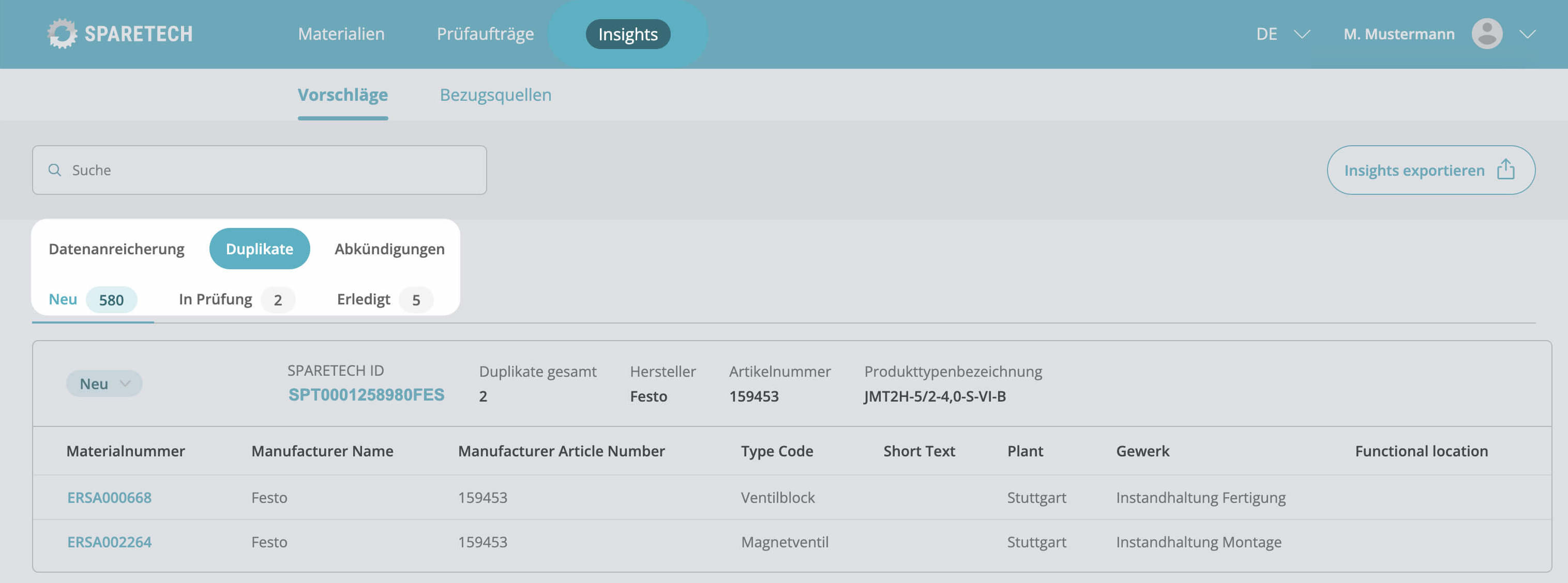
Task: Select the Insights nav item
Action: tap(628, 34)
